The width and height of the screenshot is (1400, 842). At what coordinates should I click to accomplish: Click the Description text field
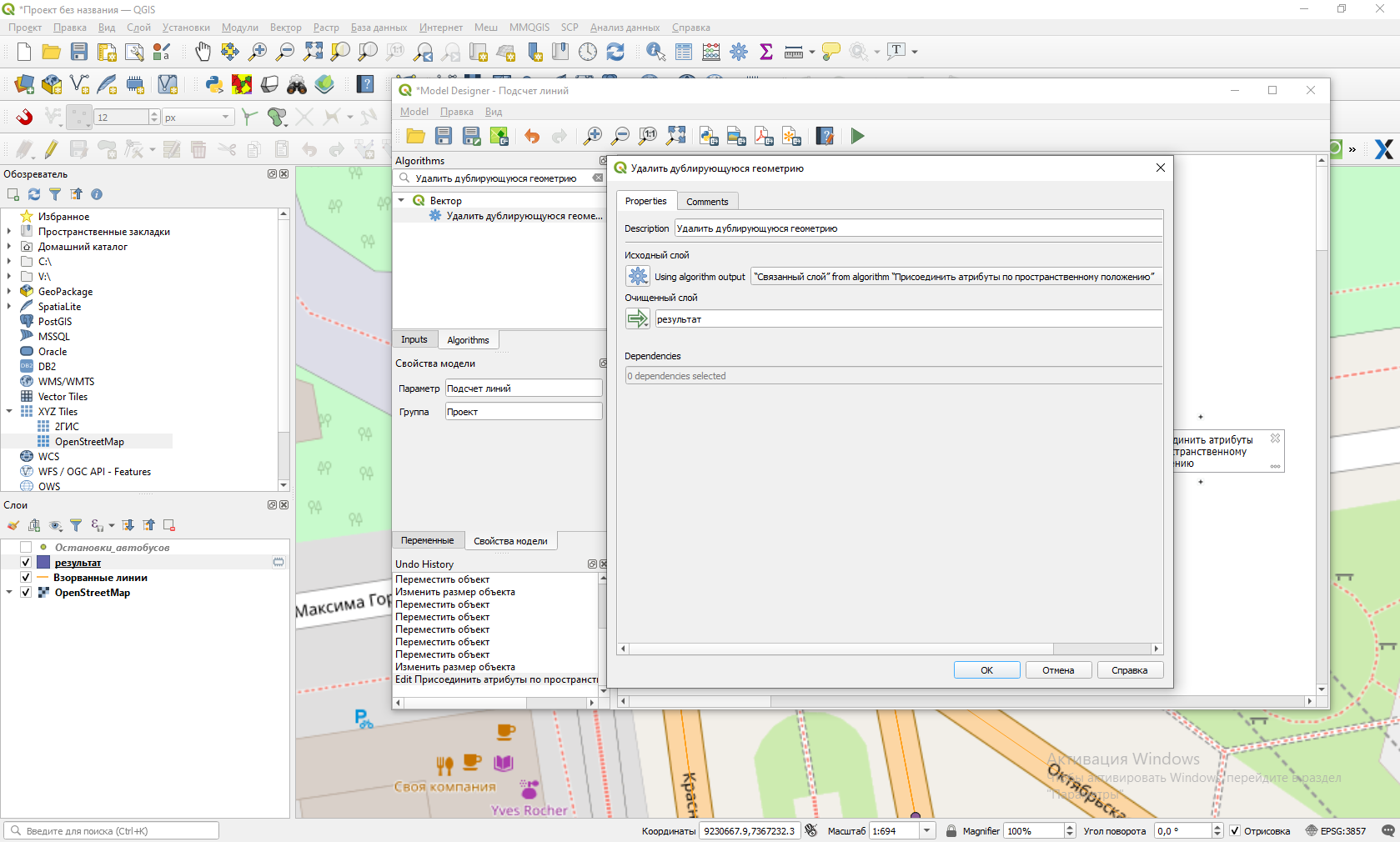click(917, 228)
